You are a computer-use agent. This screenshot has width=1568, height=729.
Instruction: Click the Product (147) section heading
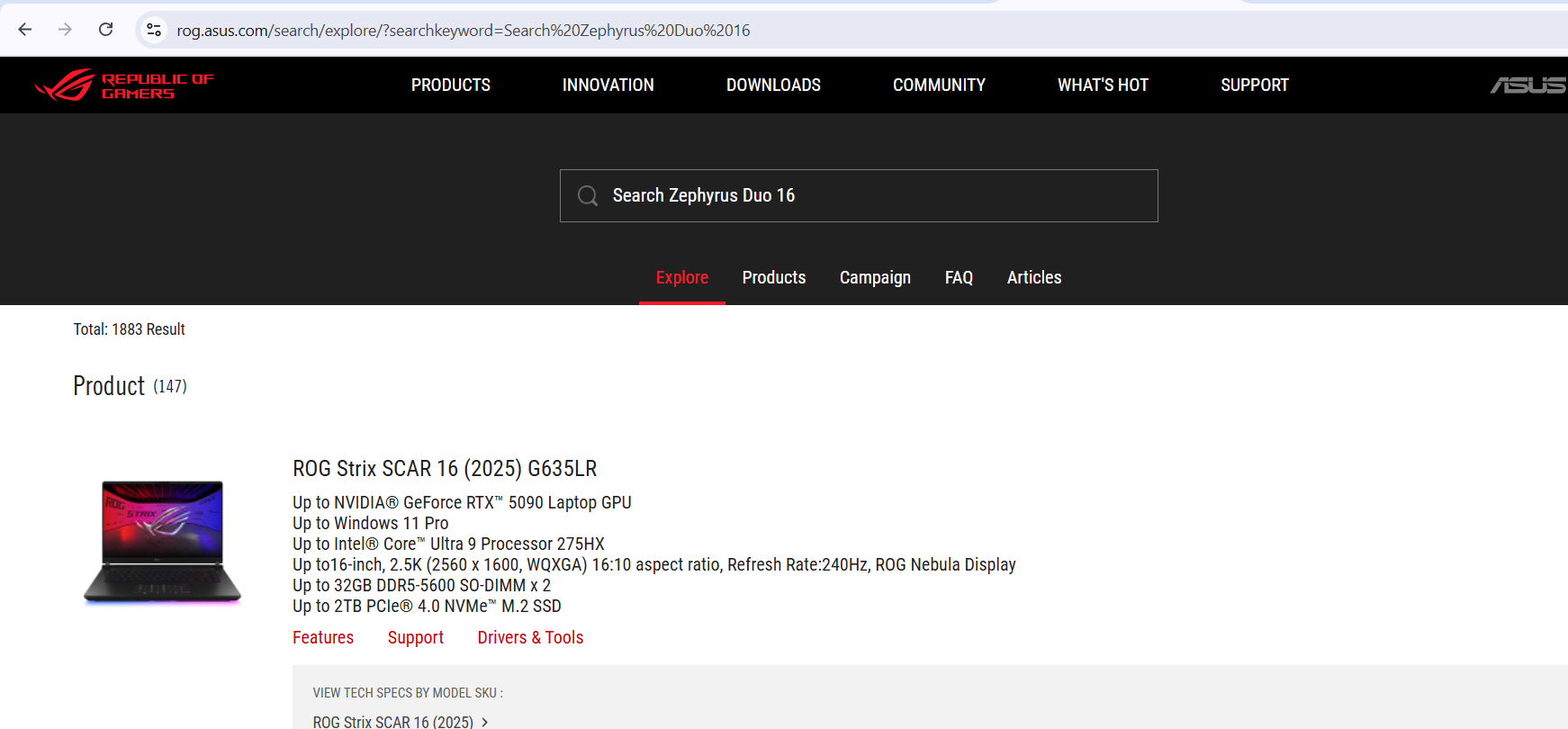(x=130, y=386)
